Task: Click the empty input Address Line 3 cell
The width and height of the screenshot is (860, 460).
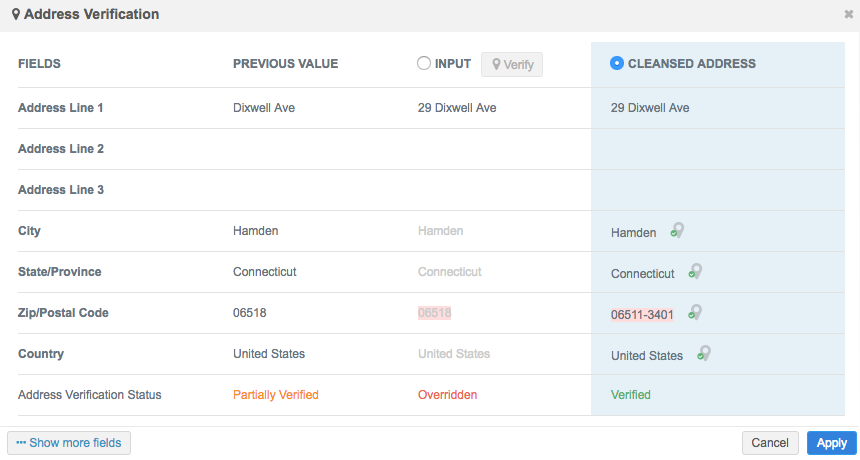Action: (x=500, y=190)
